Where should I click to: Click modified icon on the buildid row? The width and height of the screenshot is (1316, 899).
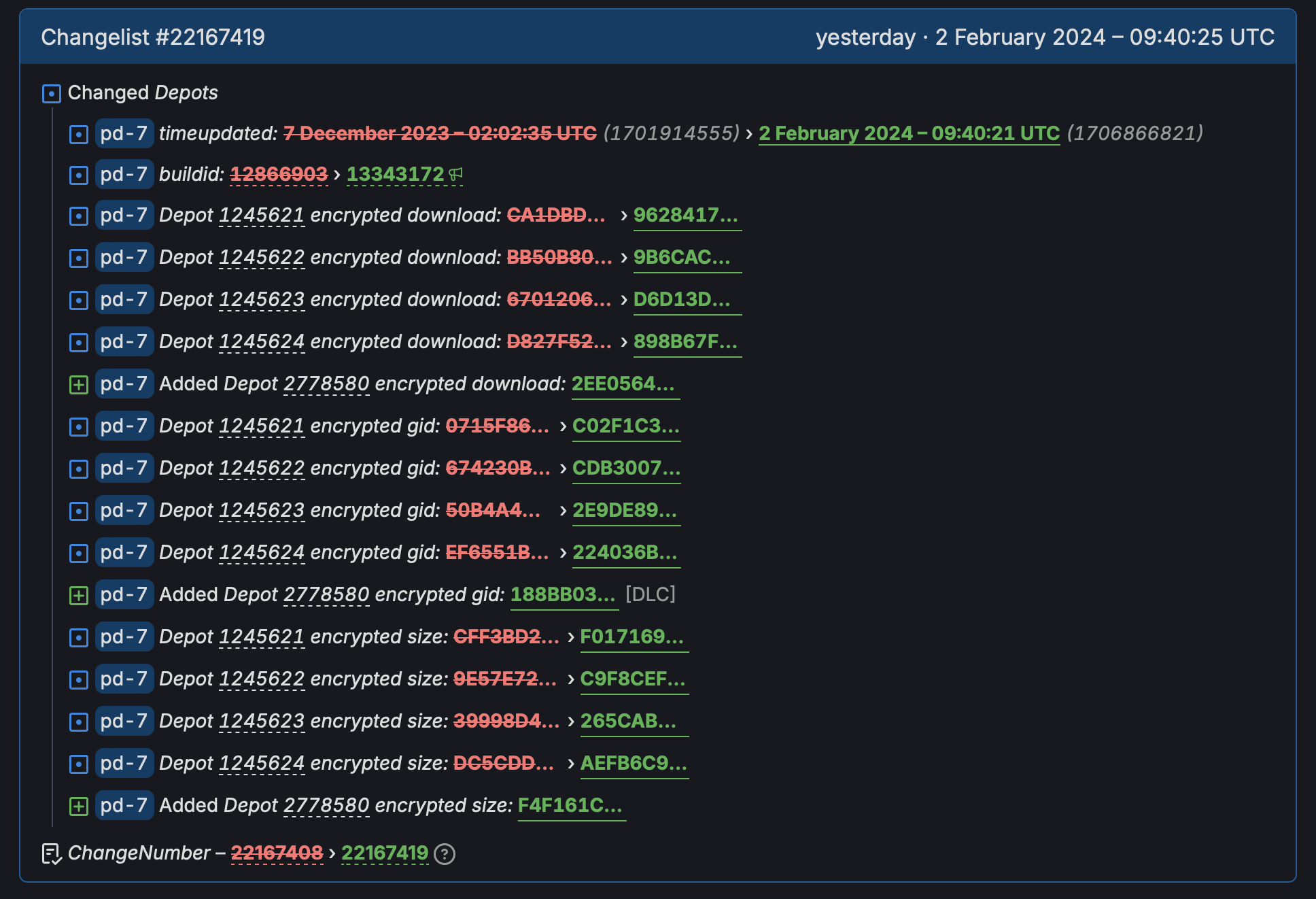[x=79, y=175]
